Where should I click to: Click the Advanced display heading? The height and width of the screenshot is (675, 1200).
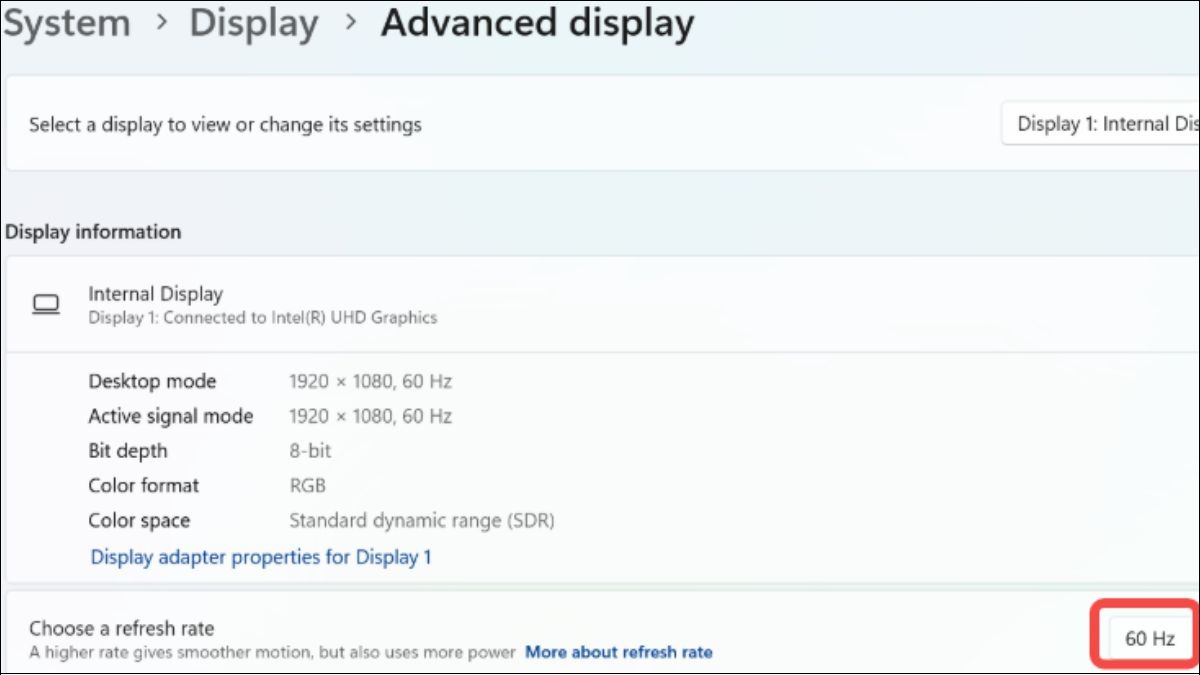tap(537, 23)
